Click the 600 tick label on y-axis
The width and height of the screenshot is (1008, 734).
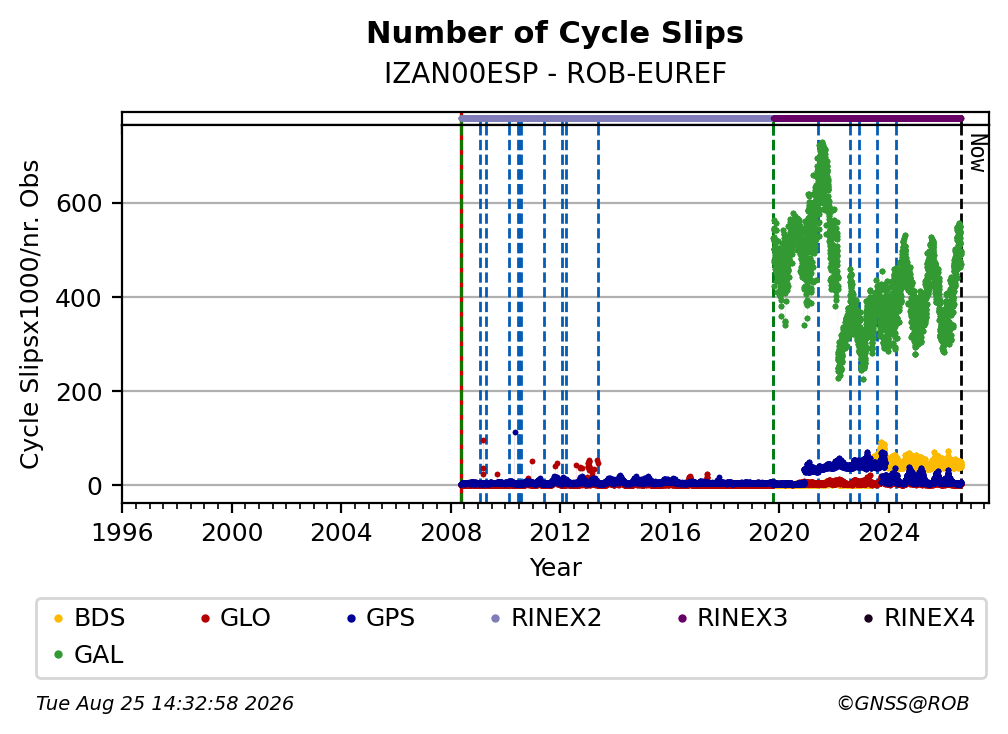click(x=79, y=204)
